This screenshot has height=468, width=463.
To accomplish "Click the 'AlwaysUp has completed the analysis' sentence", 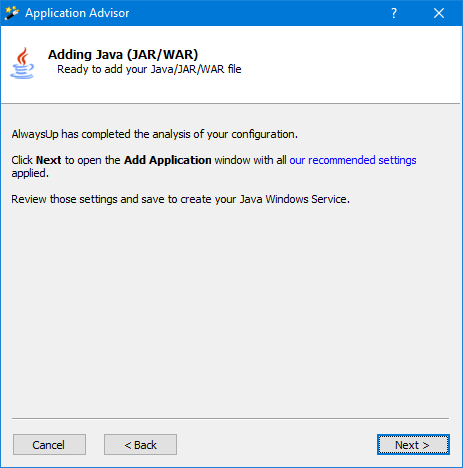I will [x=155, y=134].
